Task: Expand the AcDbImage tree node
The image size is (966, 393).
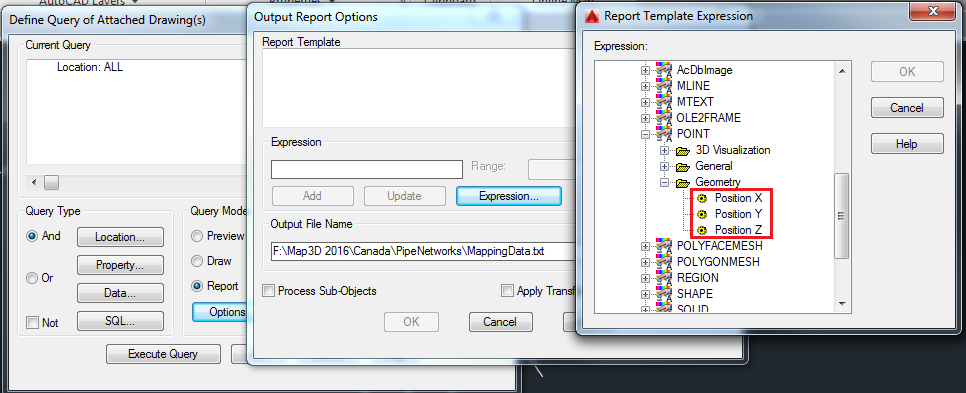Action: (645, 70)
